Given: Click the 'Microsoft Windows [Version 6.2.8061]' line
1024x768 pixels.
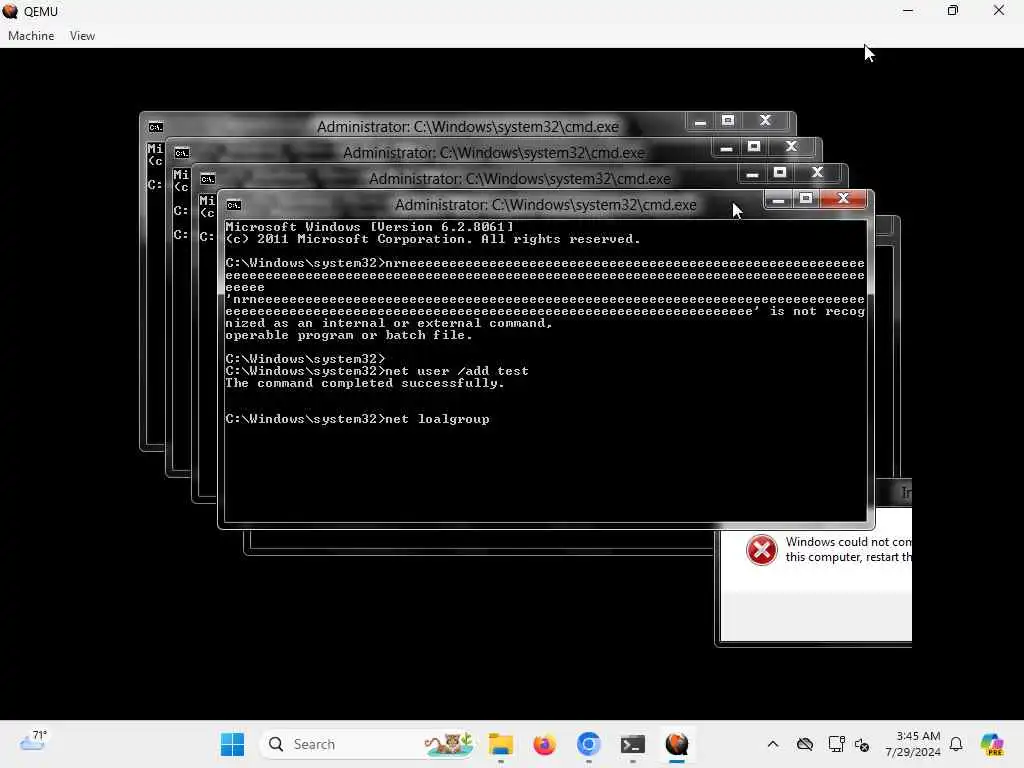Looking at the screenshot, I should (370, 227).
